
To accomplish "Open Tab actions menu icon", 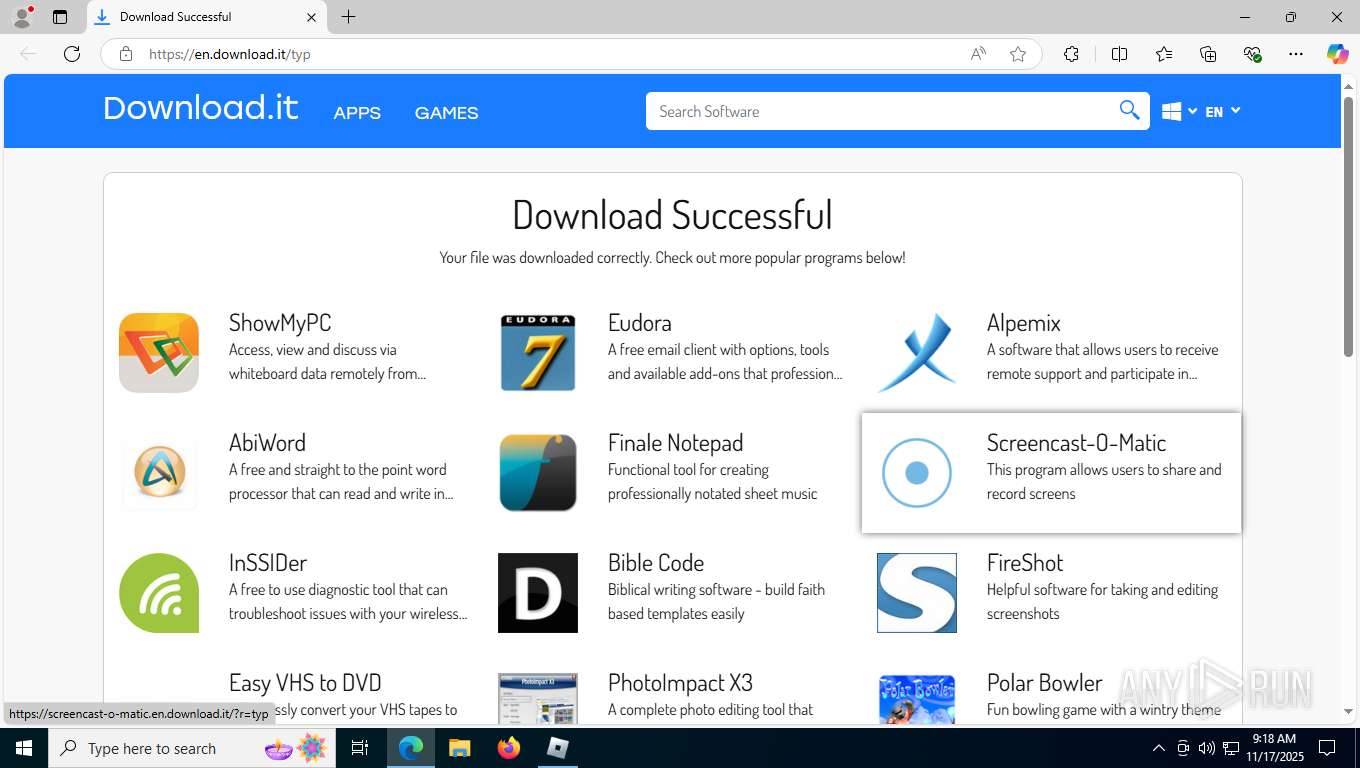I will pyautogui.click(x=60, y=17).
